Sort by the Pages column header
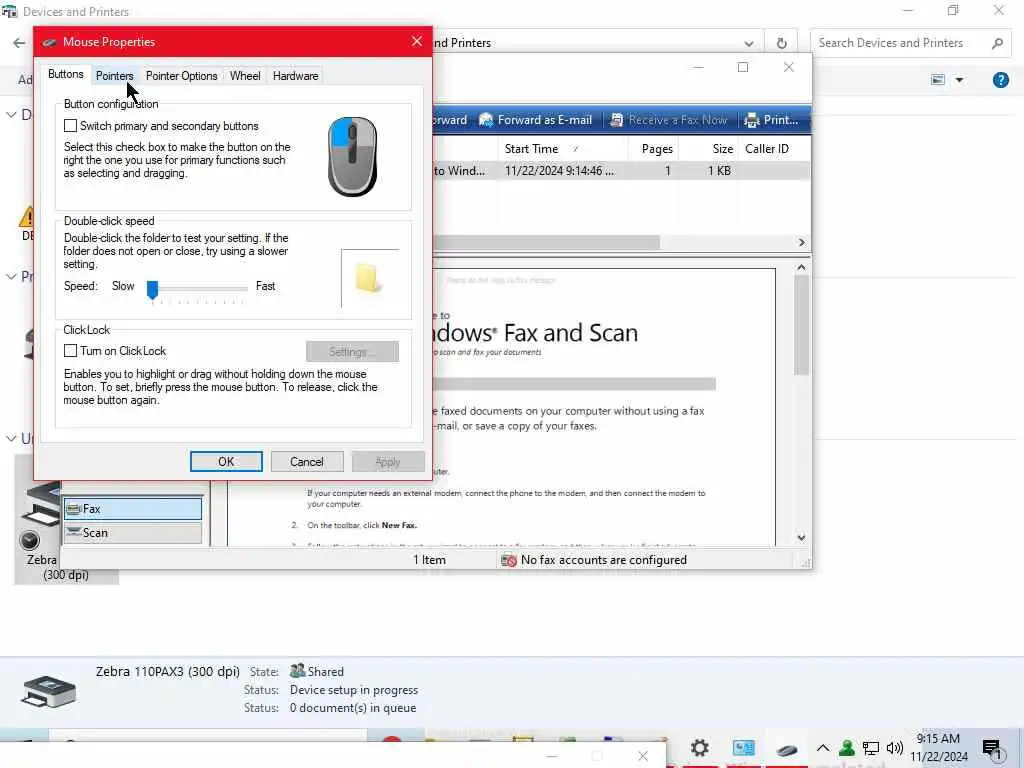The width and height of the screenshot is (1024, 768). [x=653, y=149]
